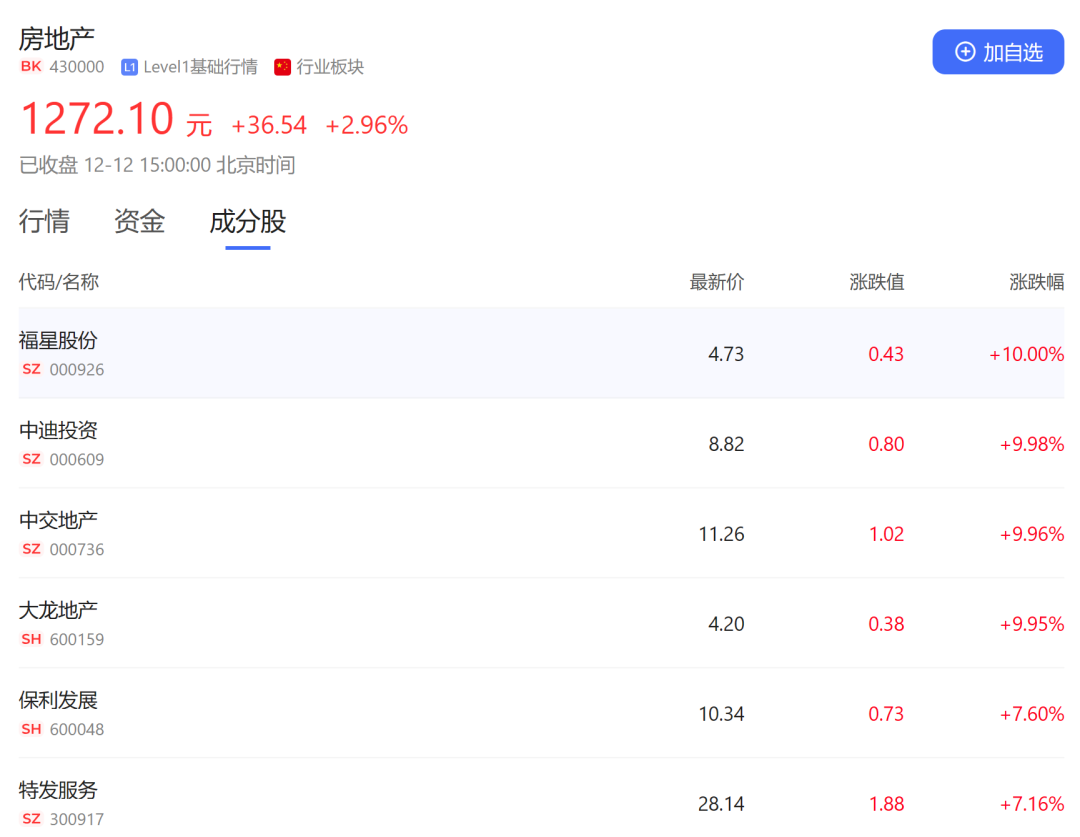Sort by the 涨跌值 column header
1080x837 pixels.
877,282
